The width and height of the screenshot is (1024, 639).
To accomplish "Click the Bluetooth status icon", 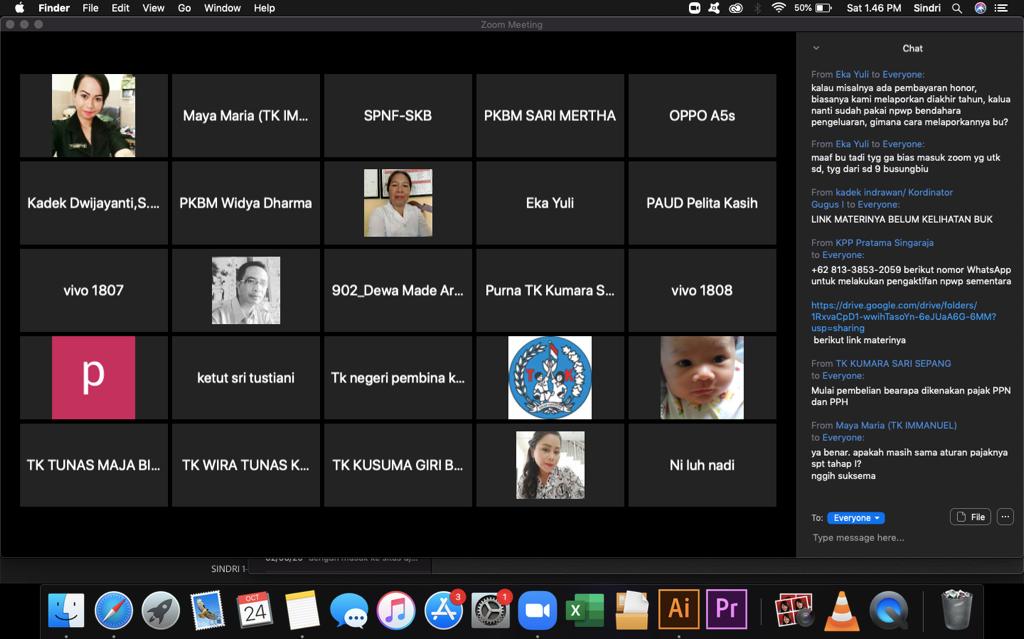I will [x=757, y=8].
